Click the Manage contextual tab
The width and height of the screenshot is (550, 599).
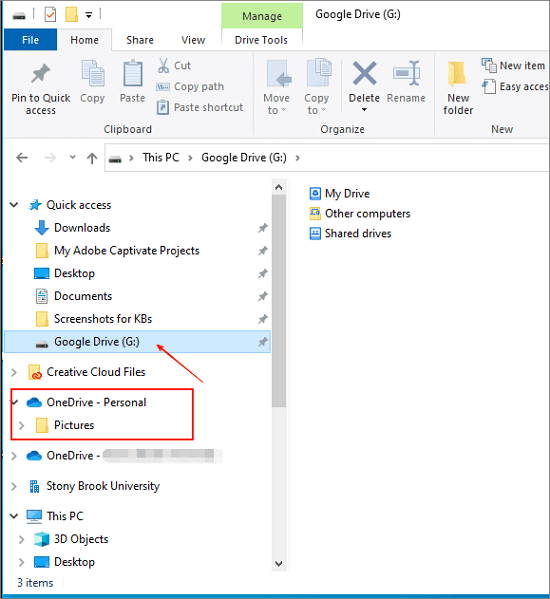(x=262, y=16)
